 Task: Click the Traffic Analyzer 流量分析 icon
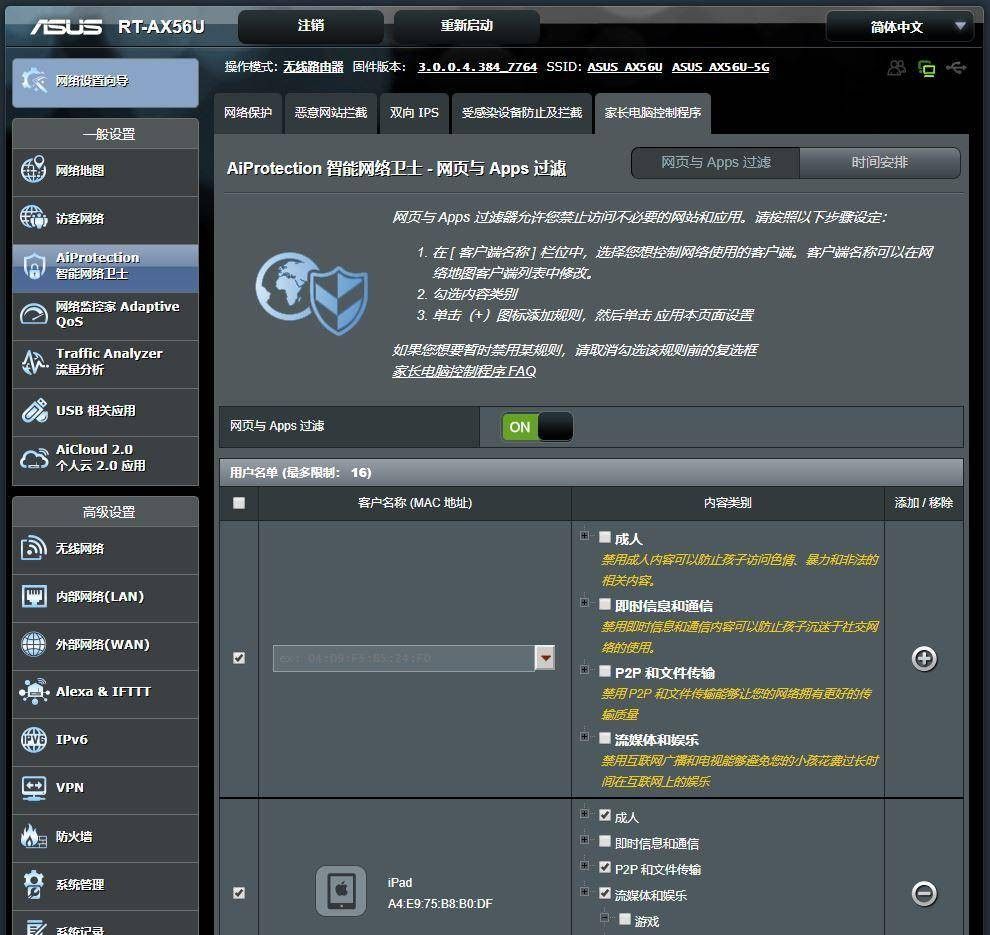(34, 362)
